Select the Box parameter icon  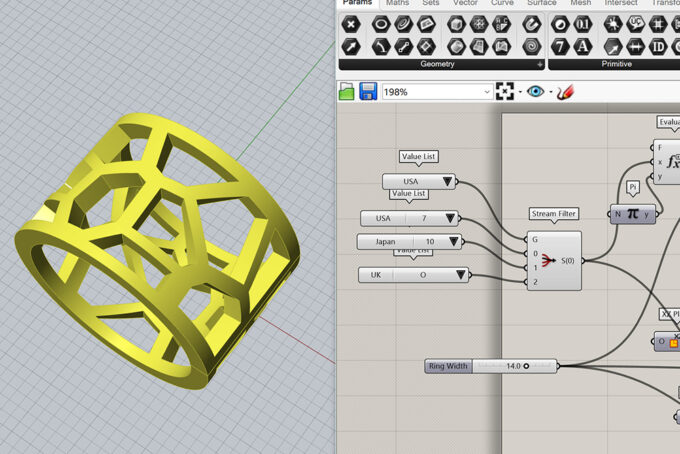click(x=456, y=24)
